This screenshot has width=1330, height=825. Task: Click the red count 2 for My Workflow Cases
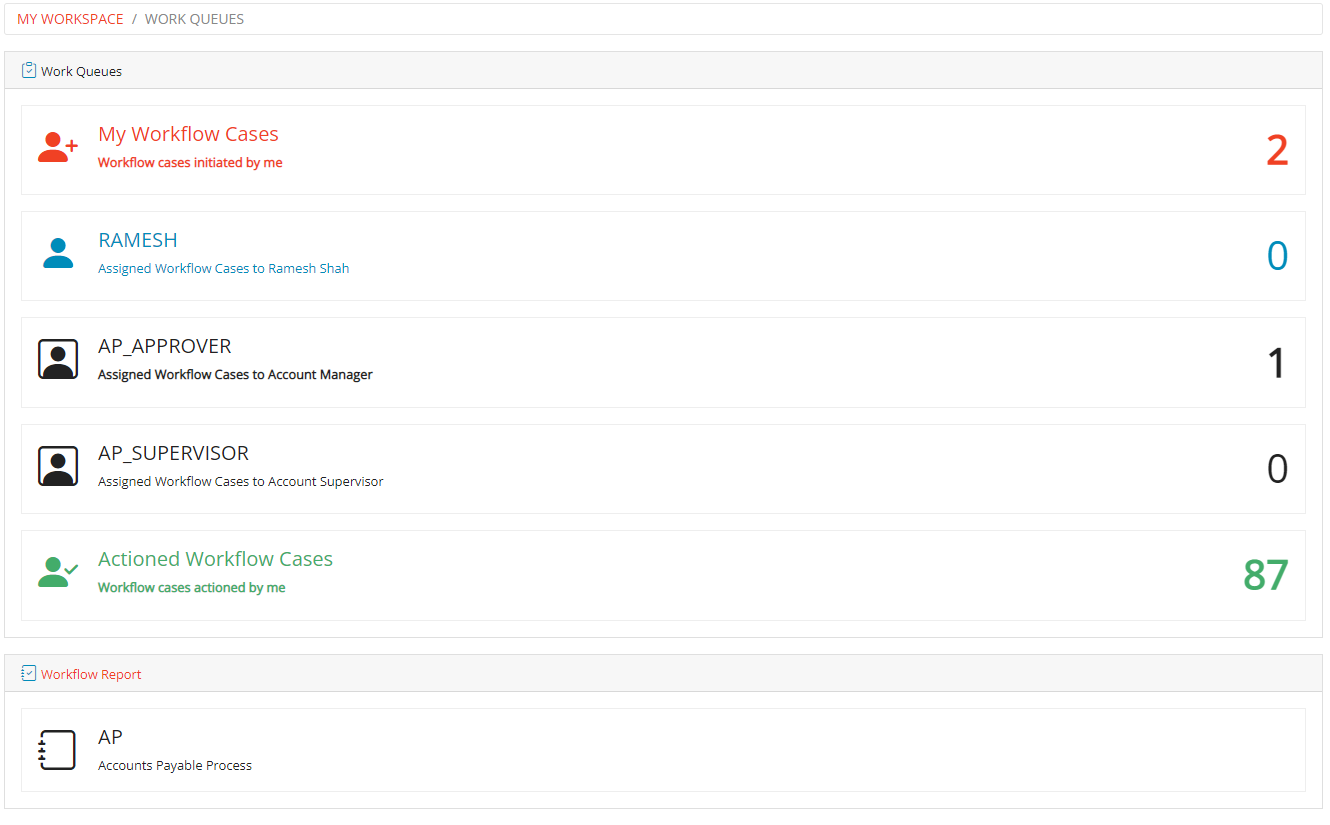[x=1277, y=151]
